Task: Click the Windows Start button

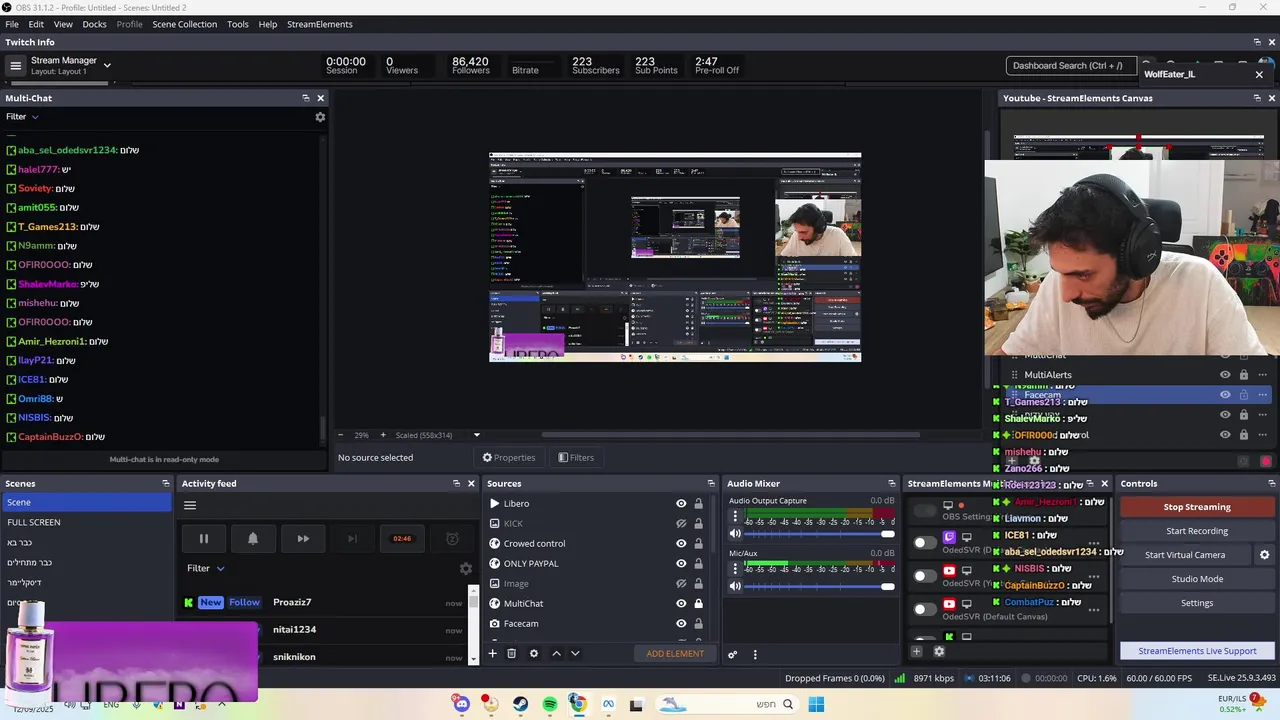Action: coord(816,704)
